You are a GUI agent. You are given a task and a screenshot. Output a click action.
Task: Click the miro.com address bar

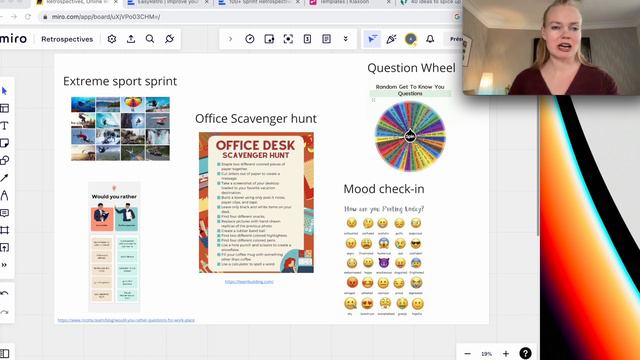coord(245,17)
